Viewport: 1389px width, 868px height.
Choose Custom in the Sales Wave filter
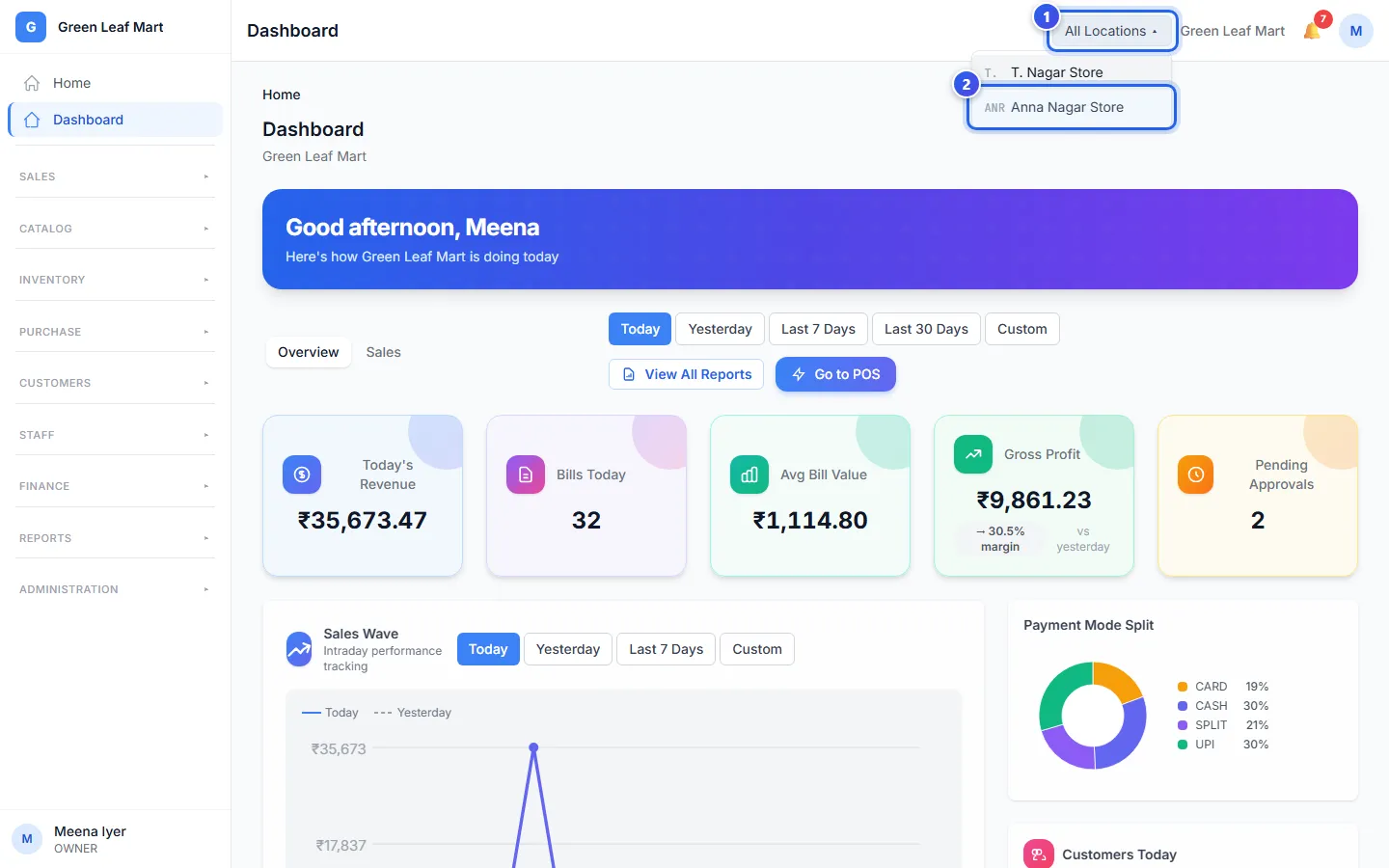coord(756,649)
